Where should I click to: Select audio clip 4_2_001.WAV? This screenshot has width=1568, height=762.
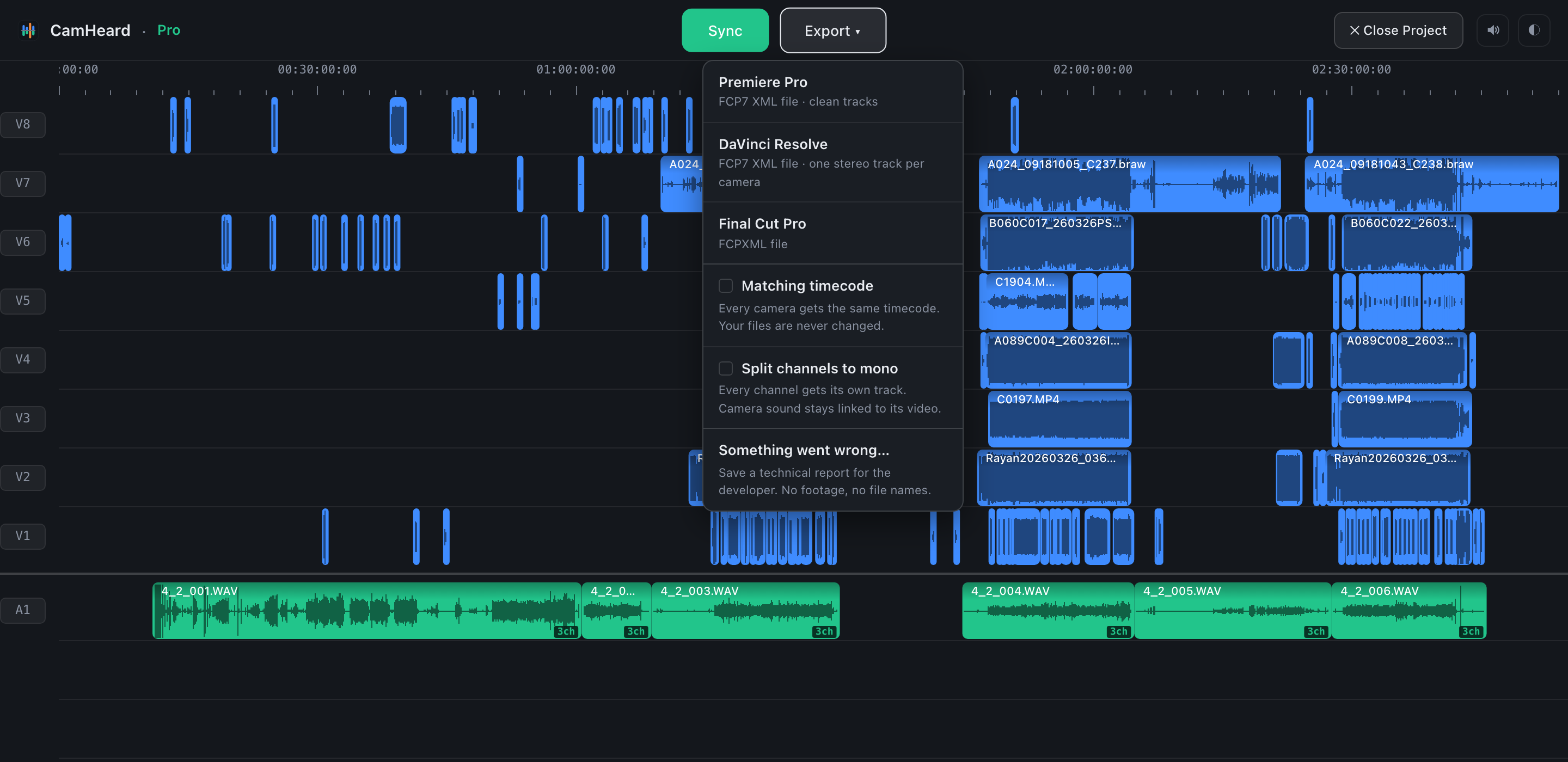coord(366,611)
